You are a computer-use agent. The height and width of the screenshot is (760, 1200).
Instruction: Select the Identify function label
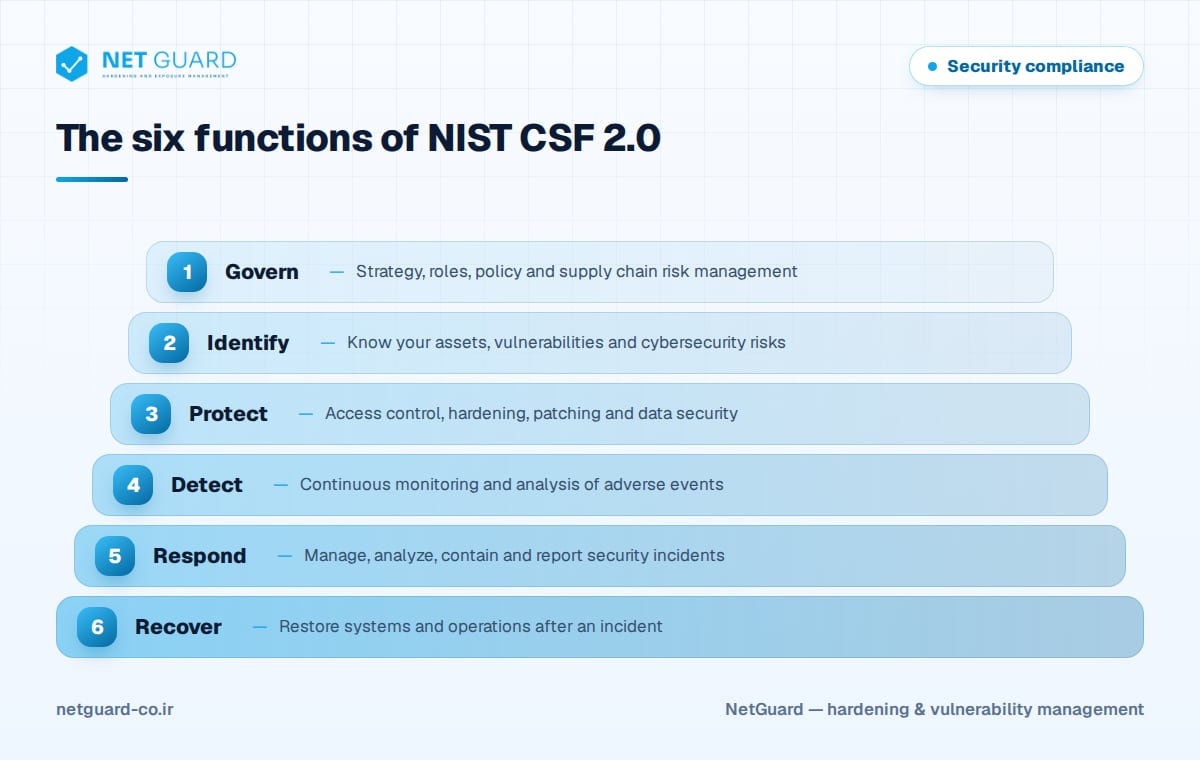248,343
